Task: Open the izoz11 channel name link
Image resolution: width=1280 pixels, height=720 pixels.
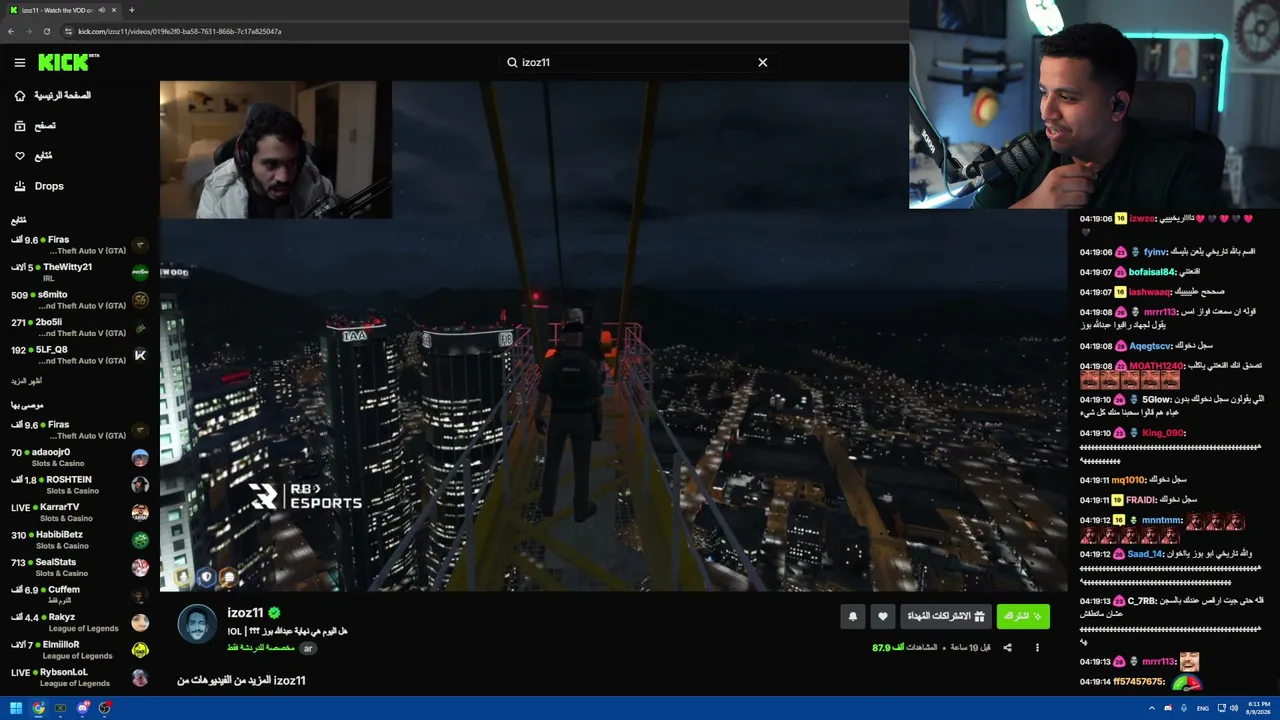Action: pos(245,613)
